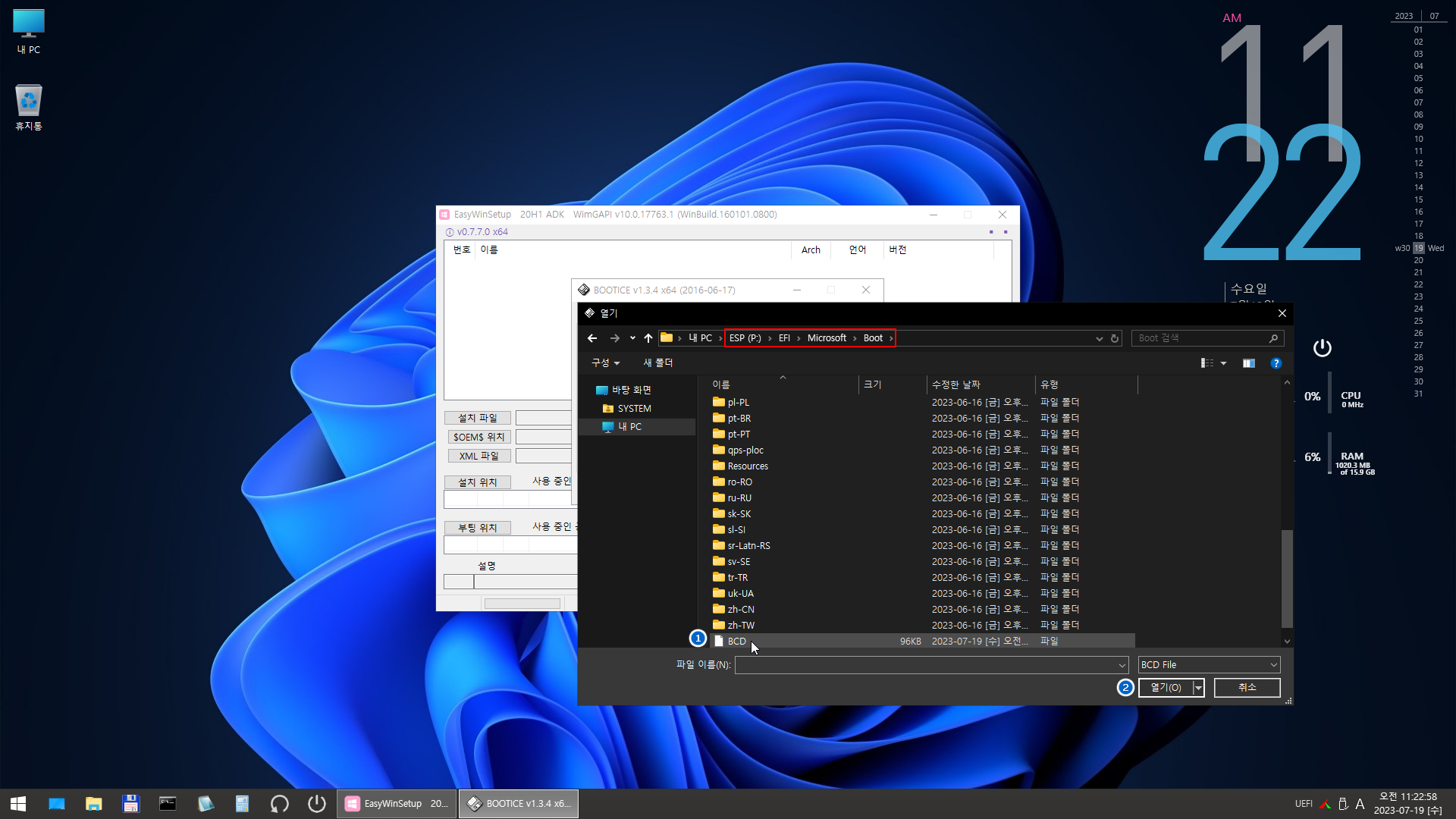The width and height of the screenshot is (1456, 819).
Task: Select the pt-PT folder
Action: (x=921, y=435)
